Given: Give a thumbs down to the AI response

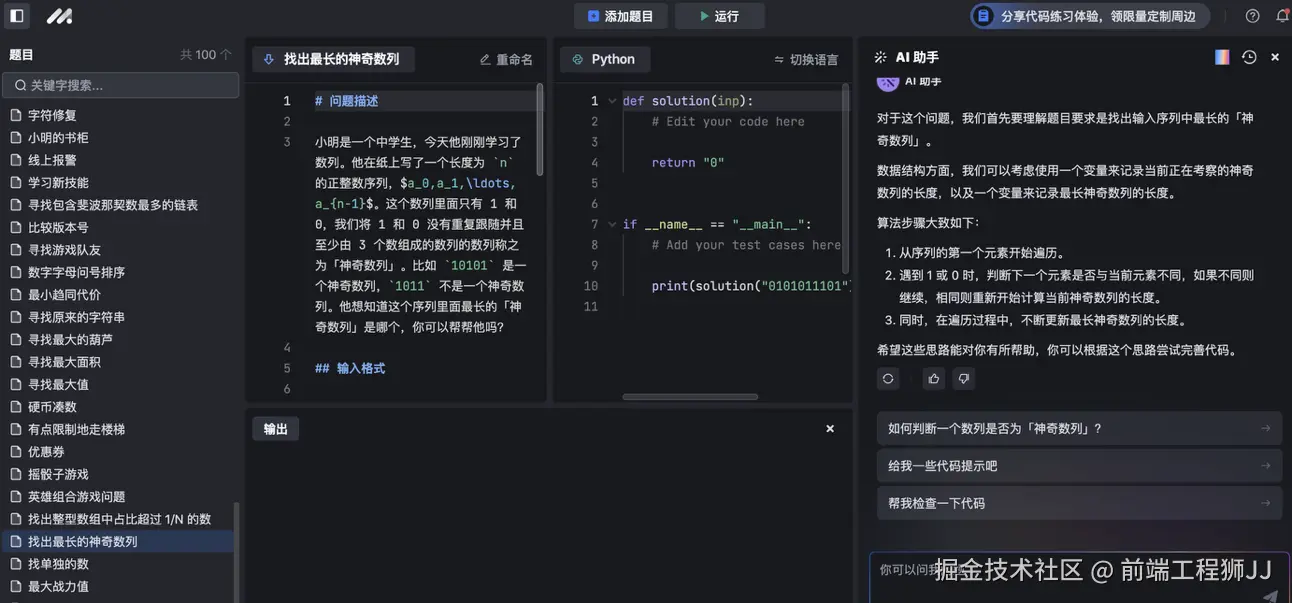Looking at the screenshot, I should point(962,377).
